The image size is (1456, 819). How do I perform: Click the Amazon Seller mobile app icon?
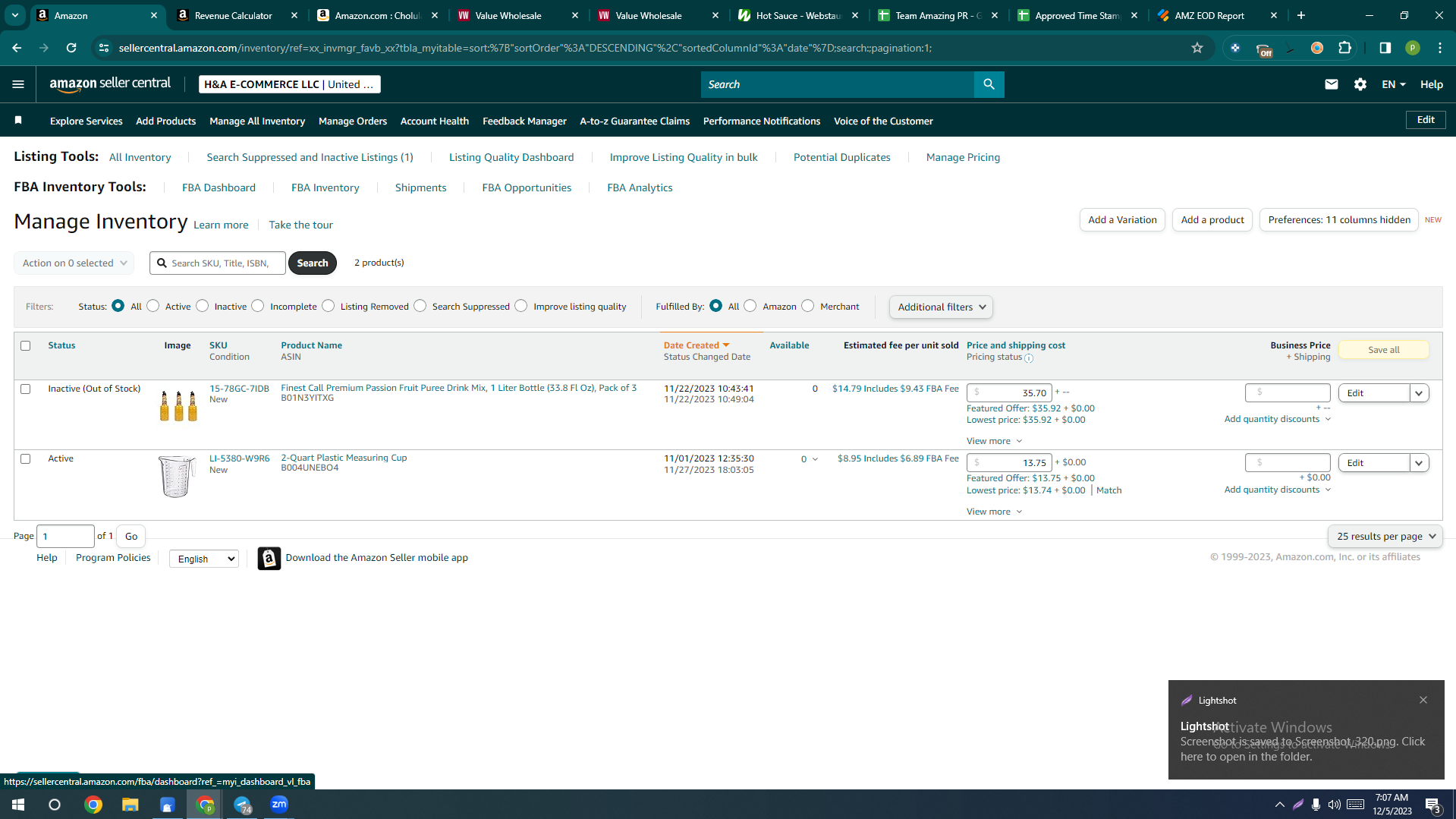[x=269, y=558]
